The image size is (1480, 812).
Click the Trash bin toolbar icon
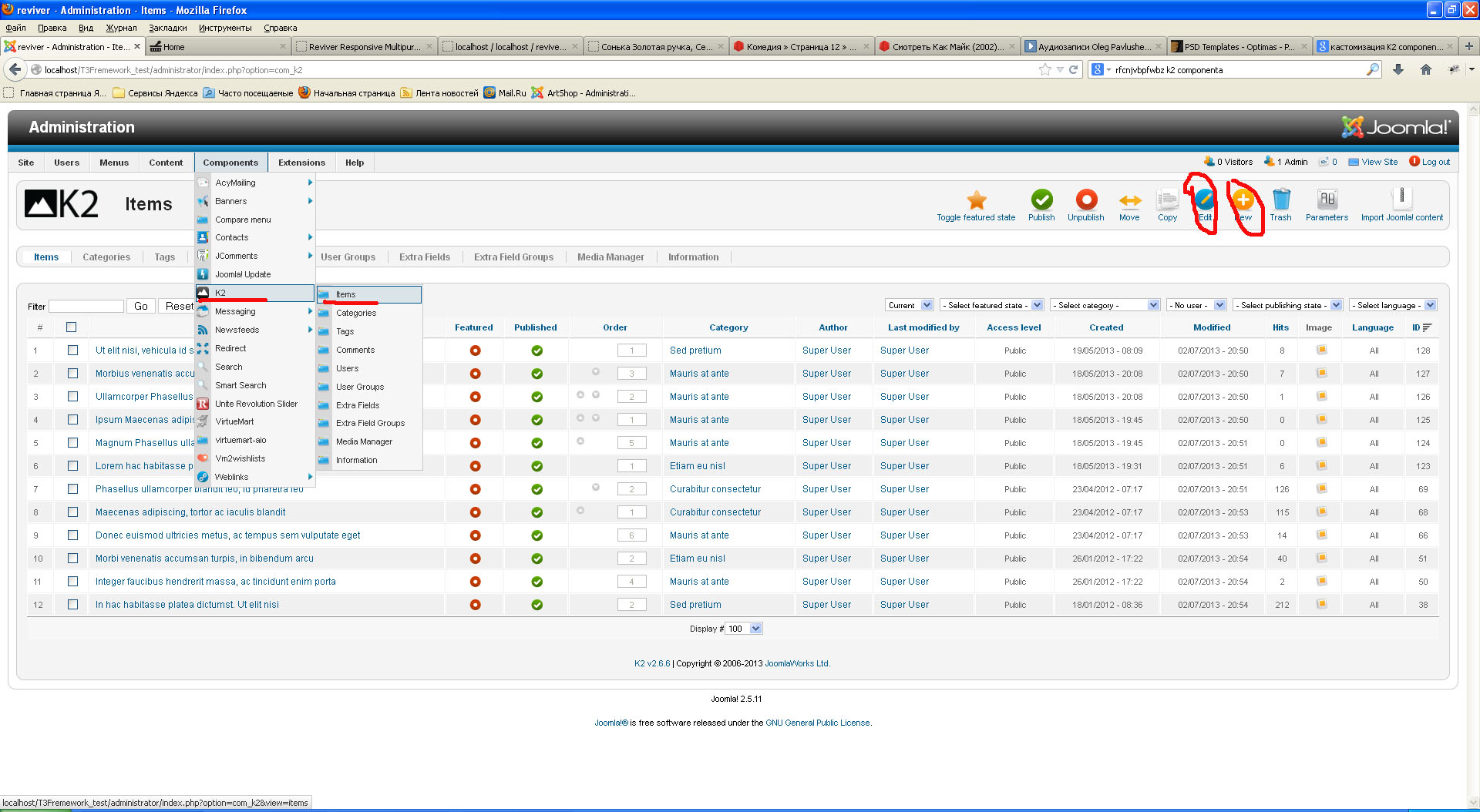(x=1280, y=200)
